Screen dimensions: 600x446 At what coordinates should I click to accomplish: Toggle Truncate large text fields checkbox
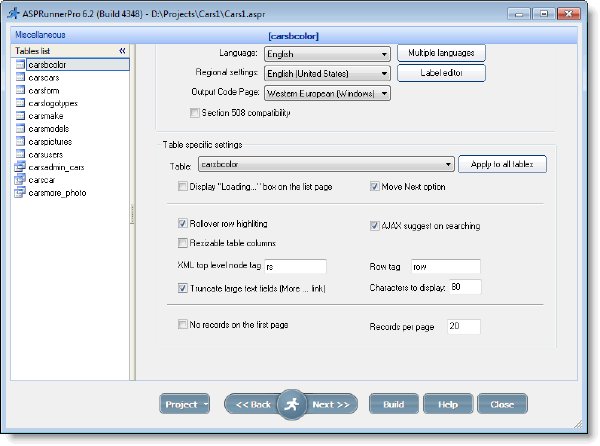point(183,288)
